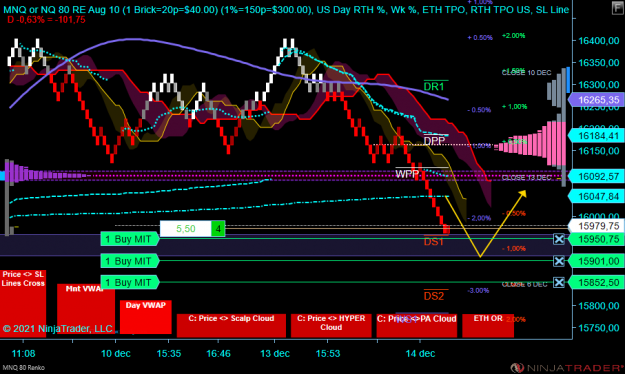Click the ETH OR red indicator block

coord(488,325)
